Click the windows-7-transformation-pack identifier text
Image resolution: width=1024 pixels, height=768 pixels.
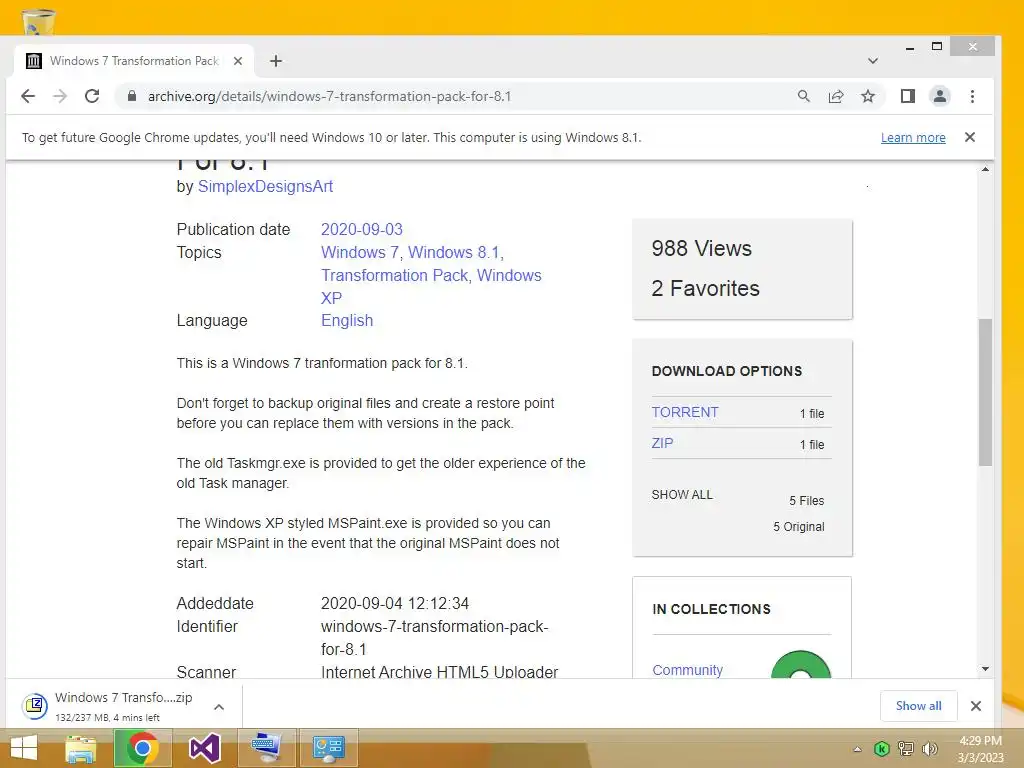click(434, 637)
